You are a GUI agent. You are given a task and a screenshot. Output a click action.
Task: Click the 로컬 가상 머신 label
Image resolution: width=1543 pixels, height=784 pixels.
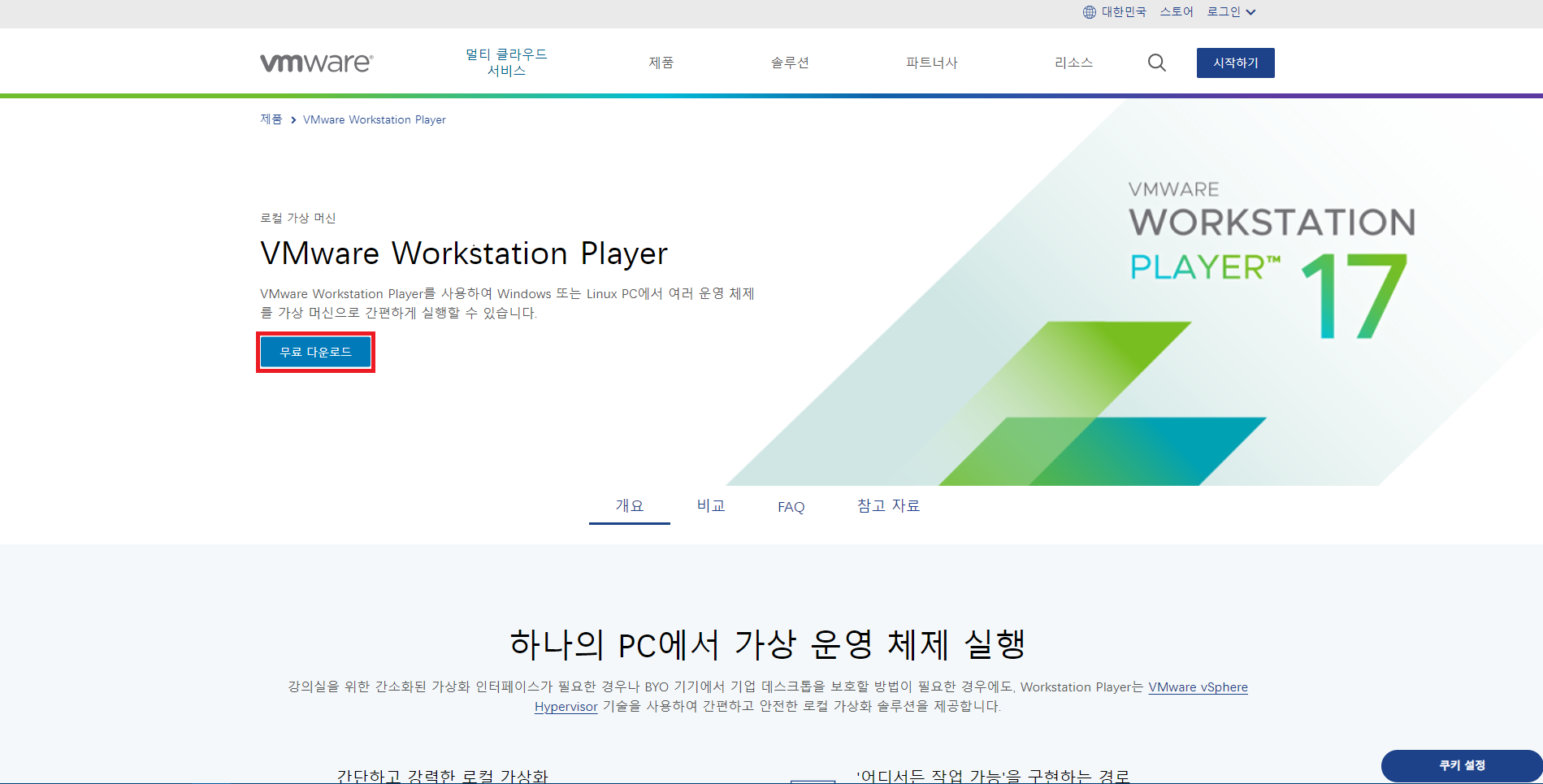coord(297,218)
